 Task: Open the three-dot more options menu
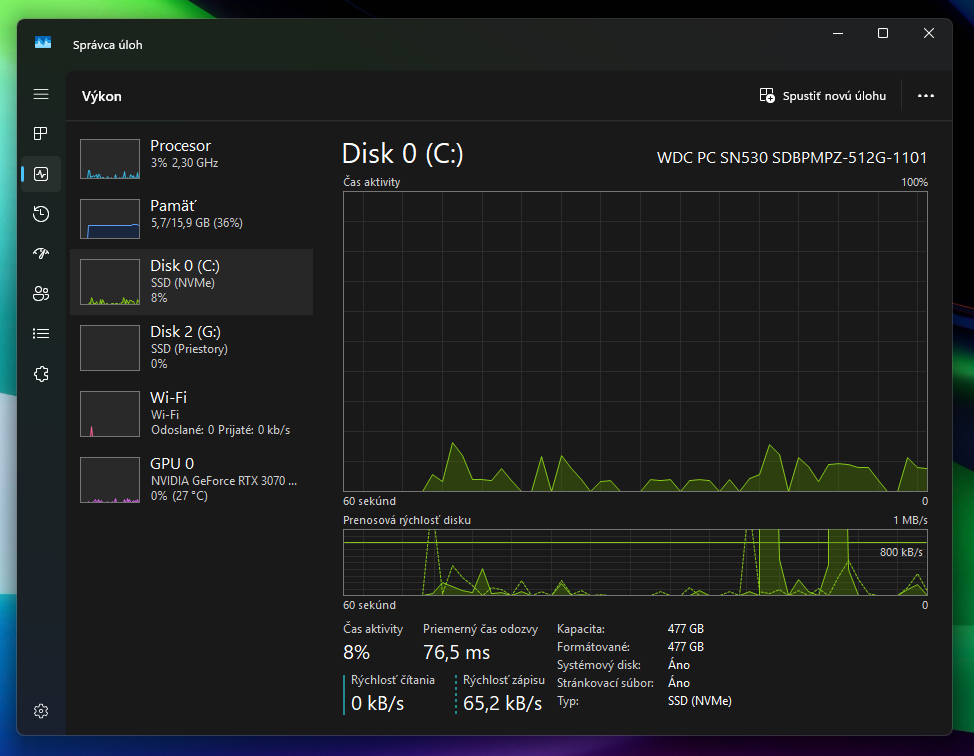[925, 96]
